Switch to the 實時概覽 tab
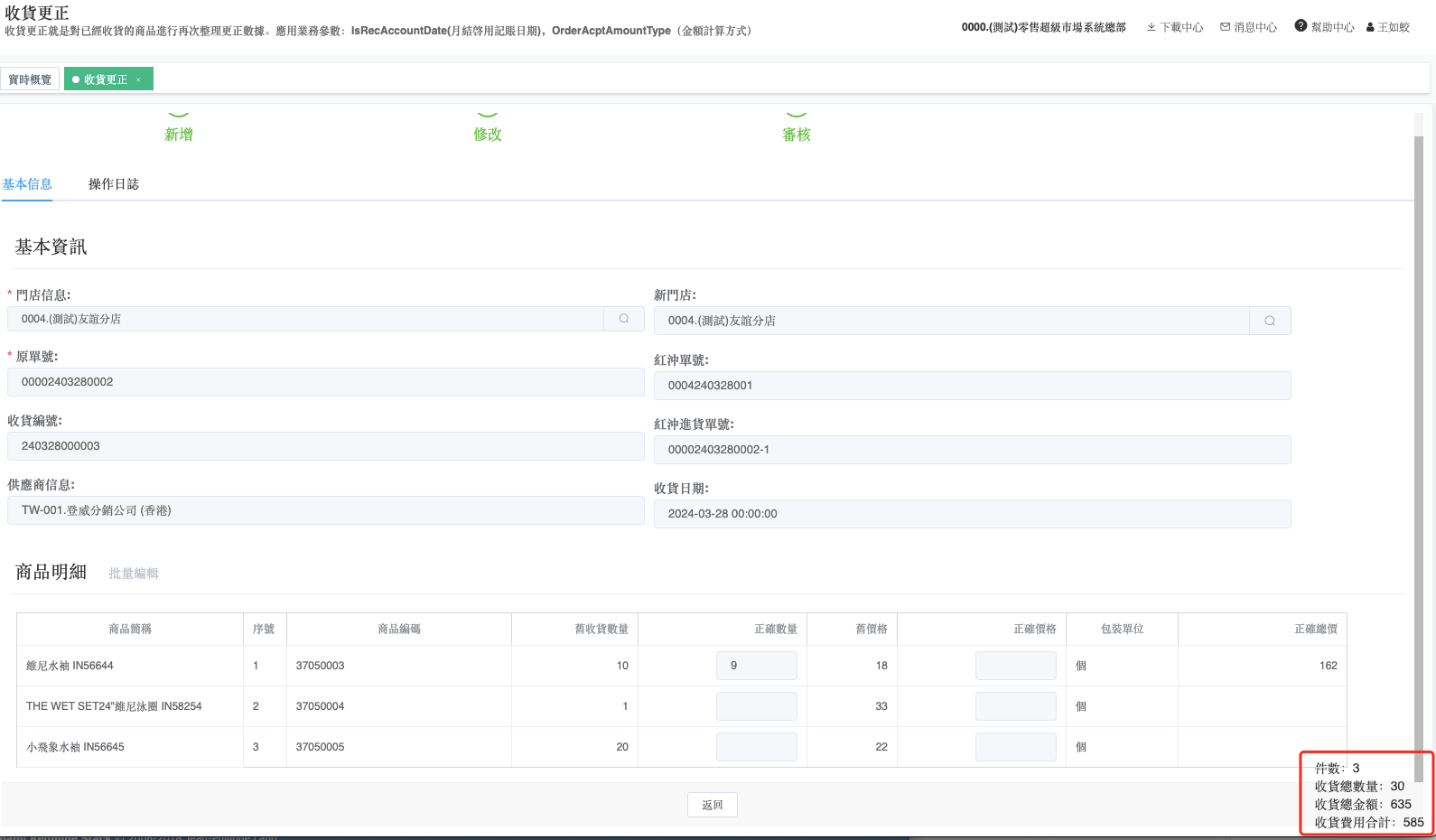This screenshot has width=1436, height=840. point(30,79)
